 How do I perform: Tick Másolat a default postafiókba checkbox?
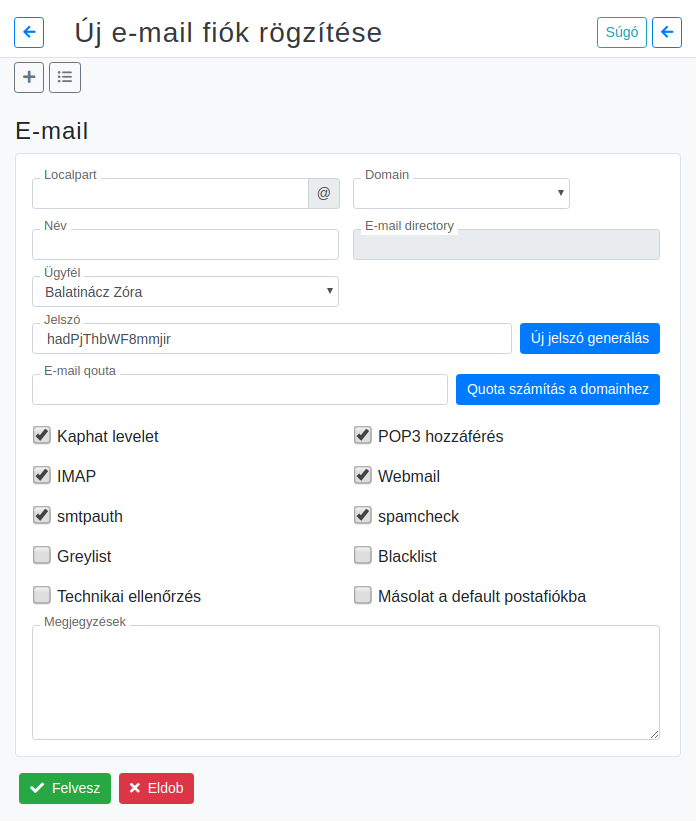click(x=362, y=595)
